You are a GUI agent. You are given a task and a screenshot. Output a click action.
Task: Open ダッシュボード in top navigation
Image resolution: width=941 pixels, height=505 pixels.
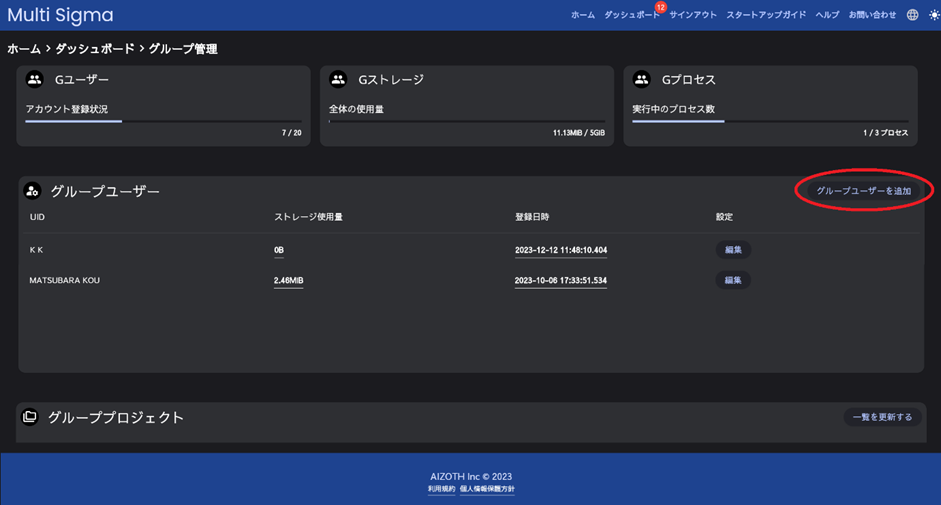point(631,15)
